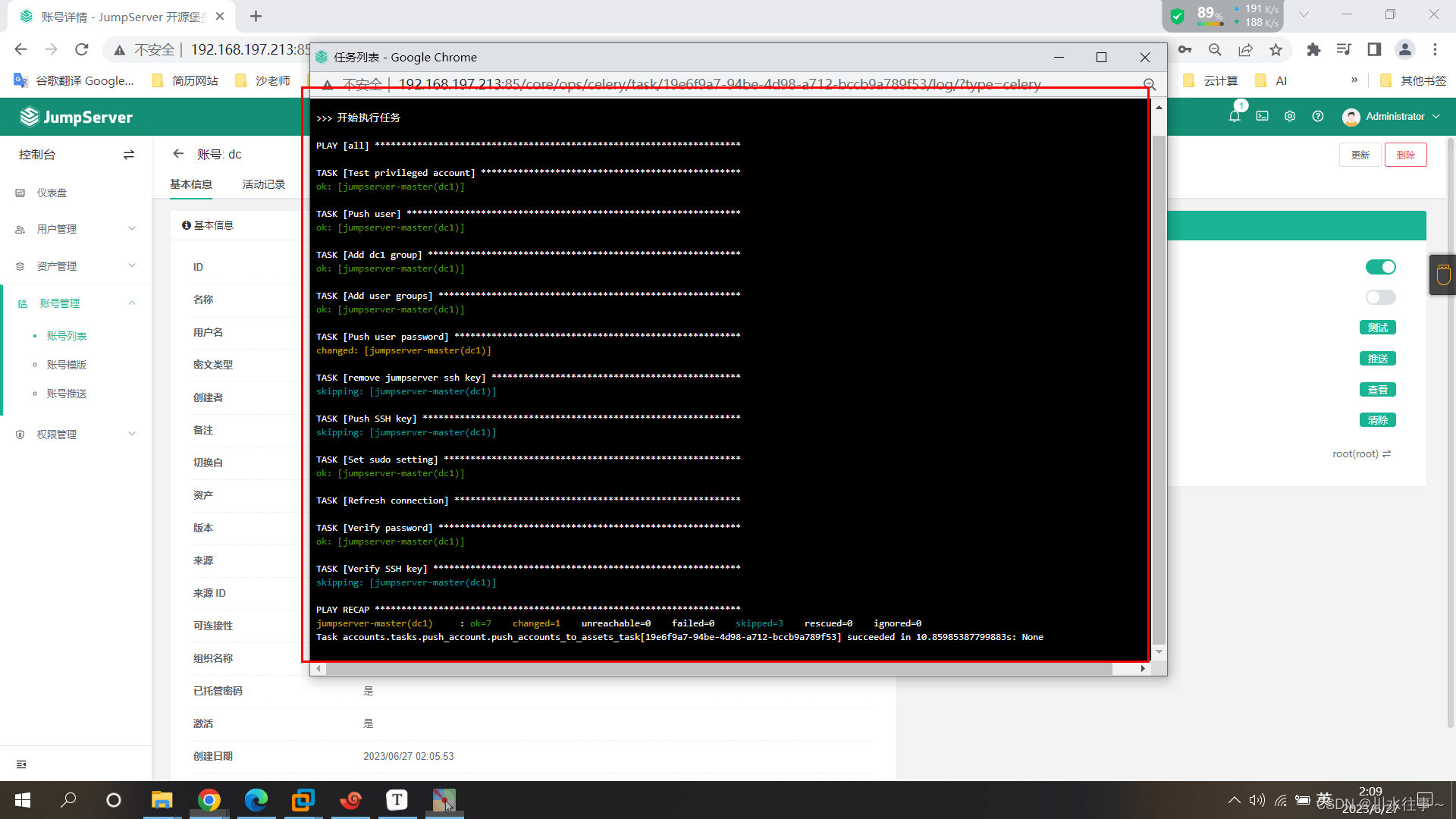The height and width of the screenshot is (819, 1456).
Task: Click the JumpServer logo
Action: click(76, 117)
